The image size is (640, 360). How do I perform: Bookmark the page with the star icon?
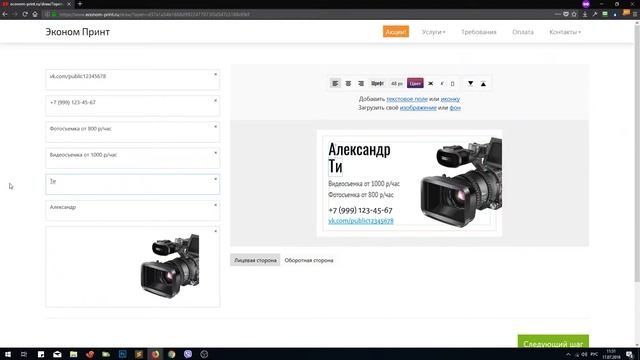[x=574, y=14]
